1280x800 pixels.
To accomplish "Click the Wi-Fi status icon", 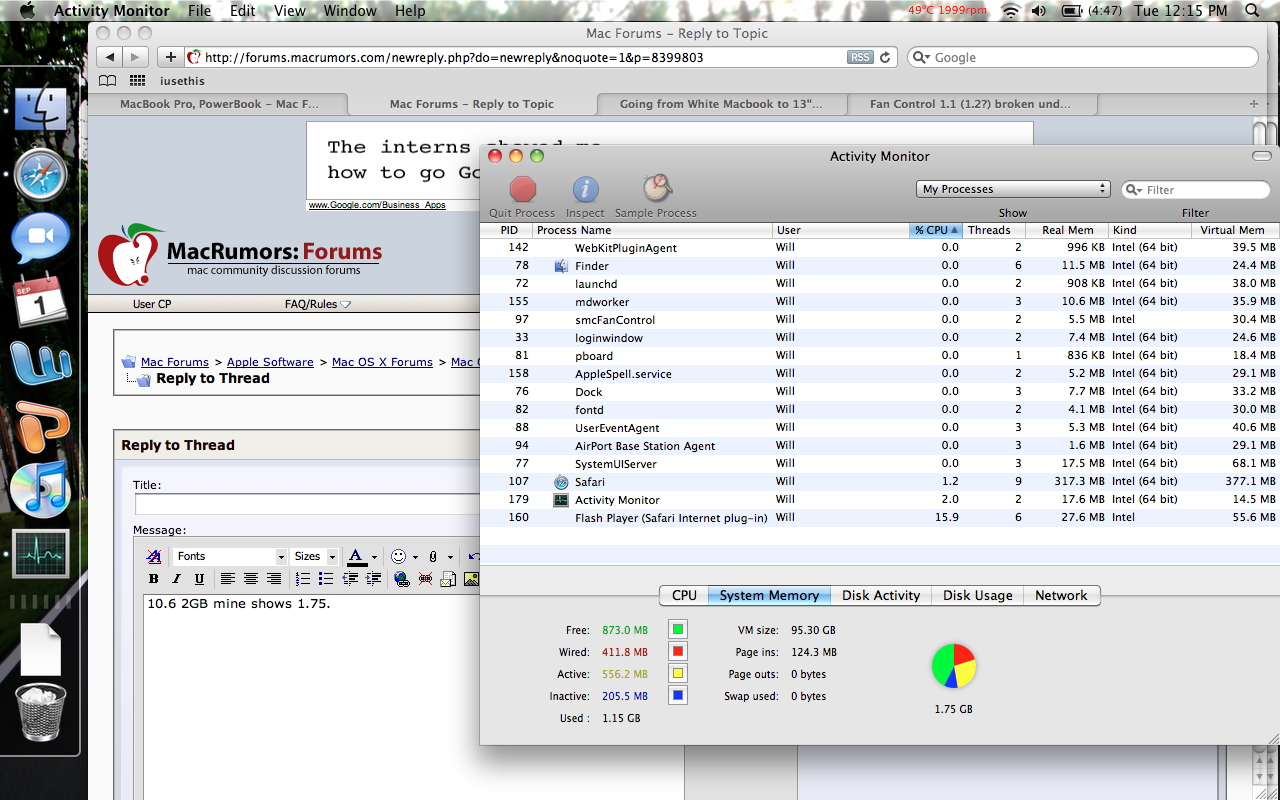I will click(x=1010, y=11).
